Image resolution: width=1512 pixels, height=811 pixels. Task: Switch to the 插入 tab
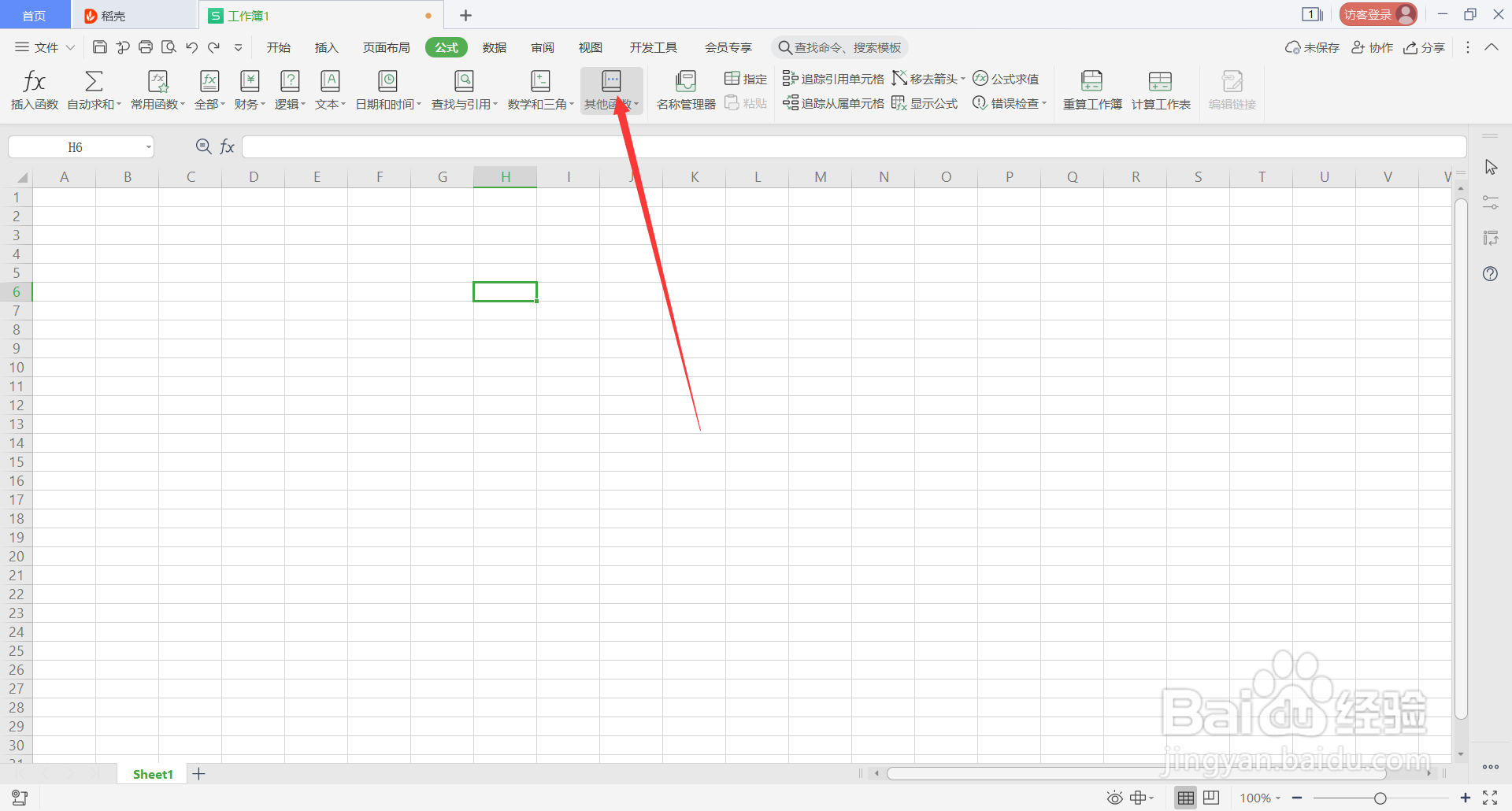(327, 47)
